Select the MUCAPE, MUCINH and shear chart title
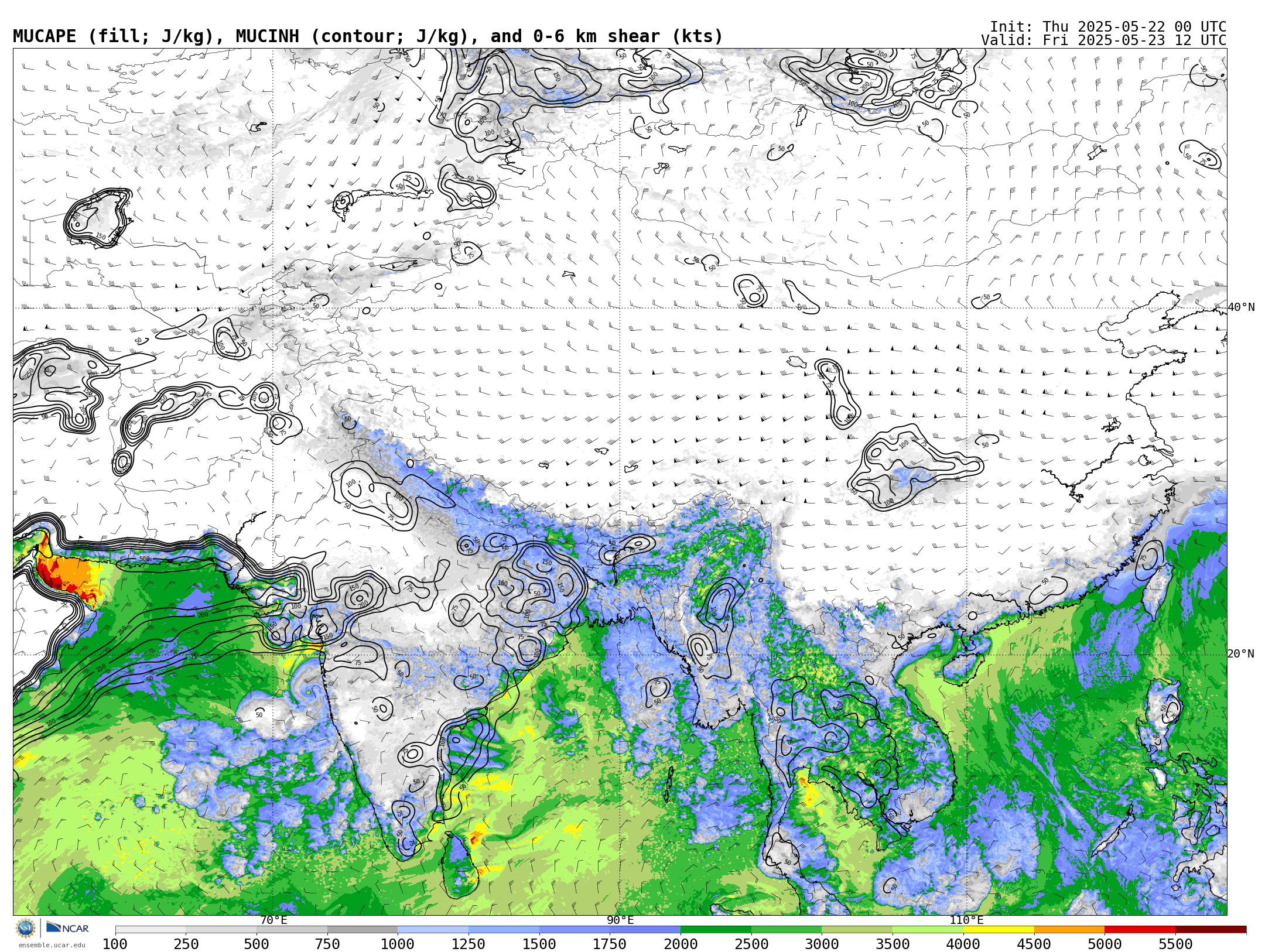This screenshot has height=952, width=1265. [x=368, y=36]
